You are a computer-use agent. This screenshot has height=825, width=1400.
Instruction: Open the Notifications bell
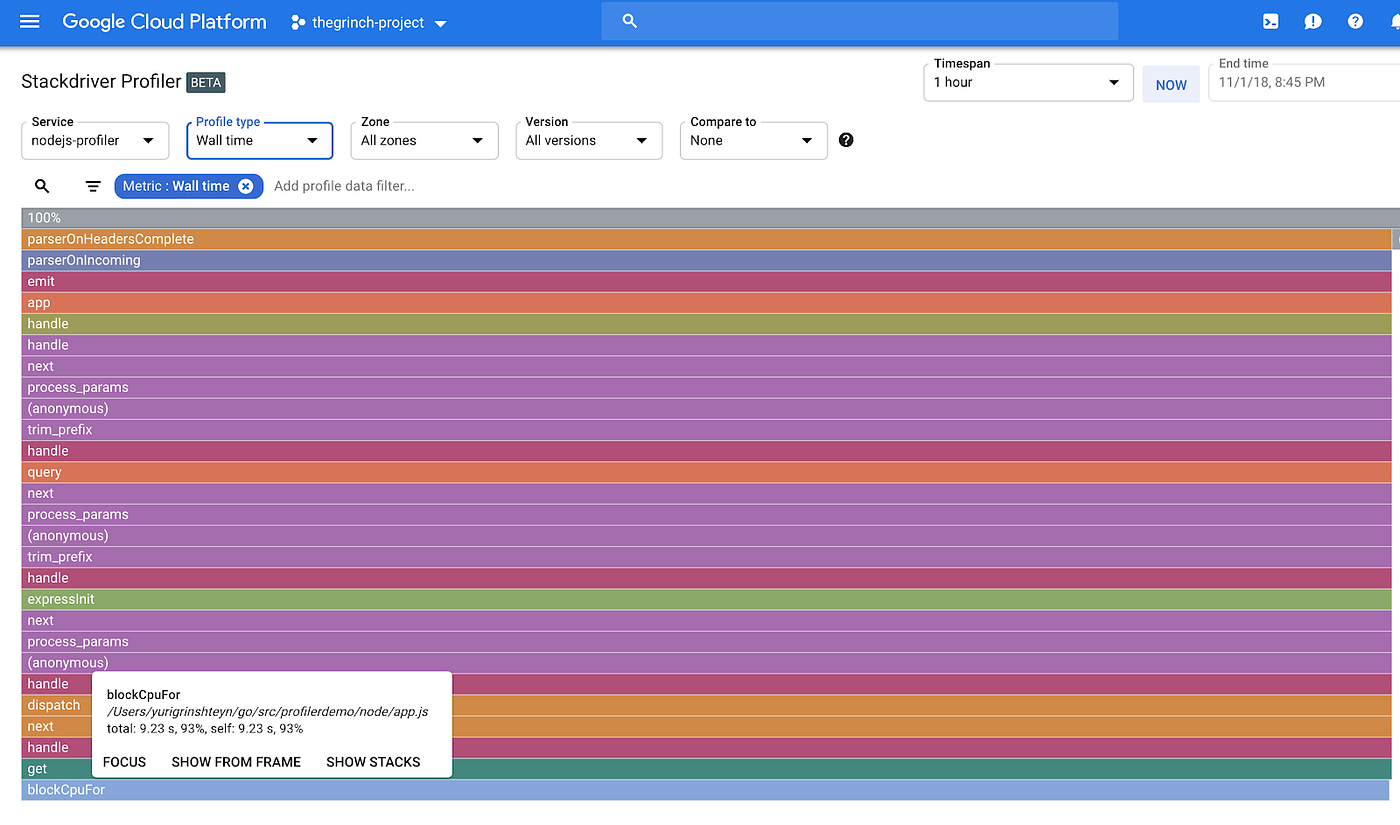click(1395, 21)
